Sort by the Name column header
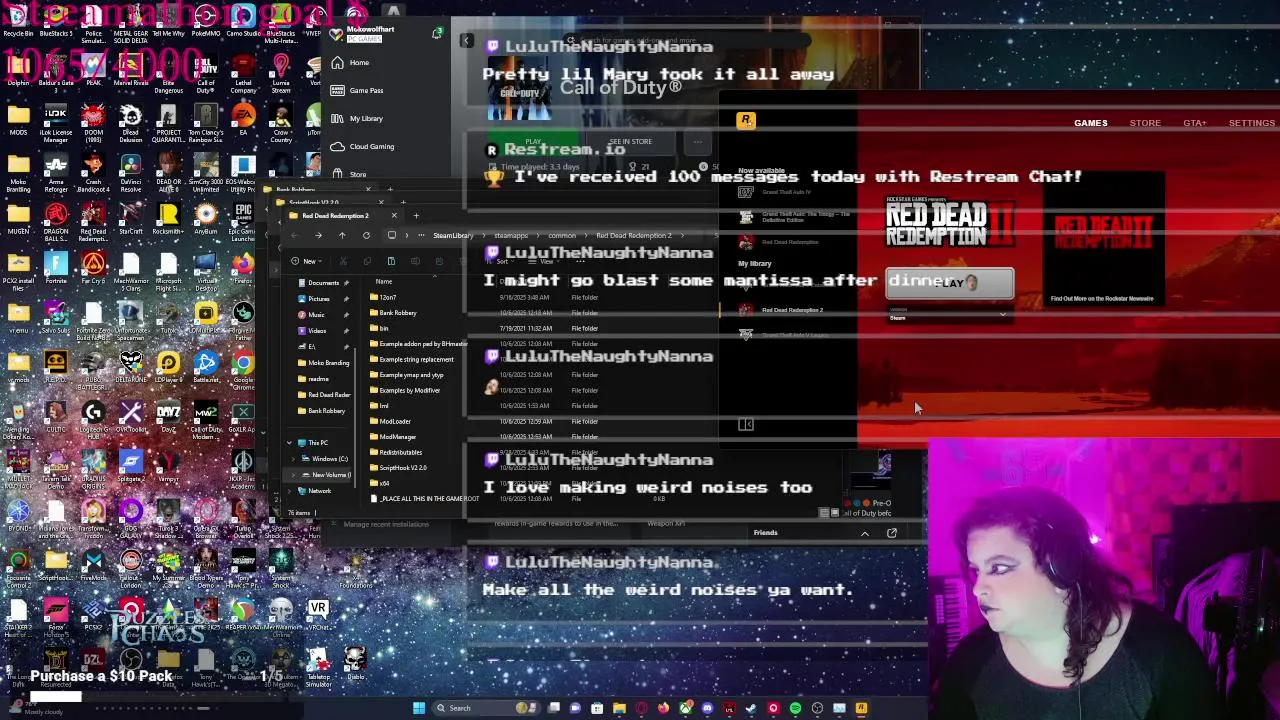 [383, 282]
